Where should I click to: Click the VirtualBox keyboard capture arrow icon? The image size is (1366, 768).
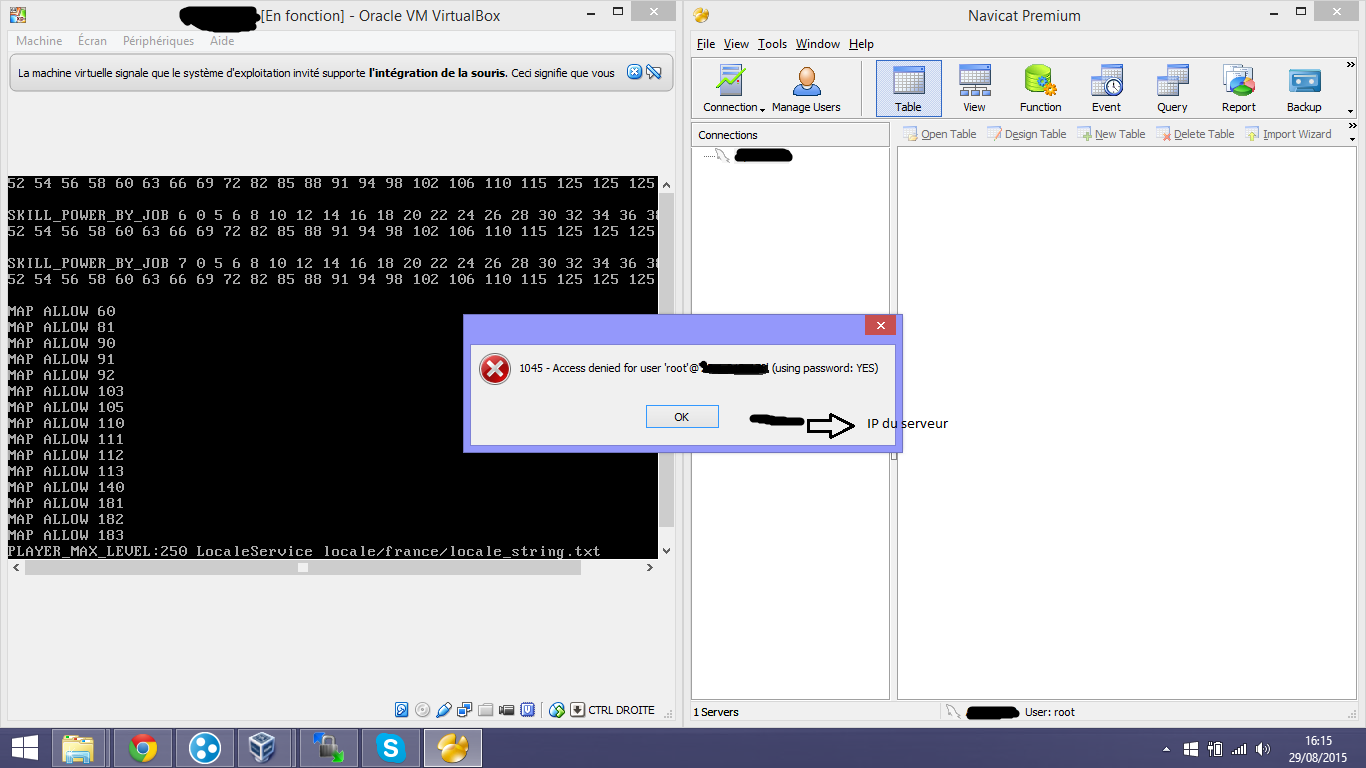click(x=578, y=710)
